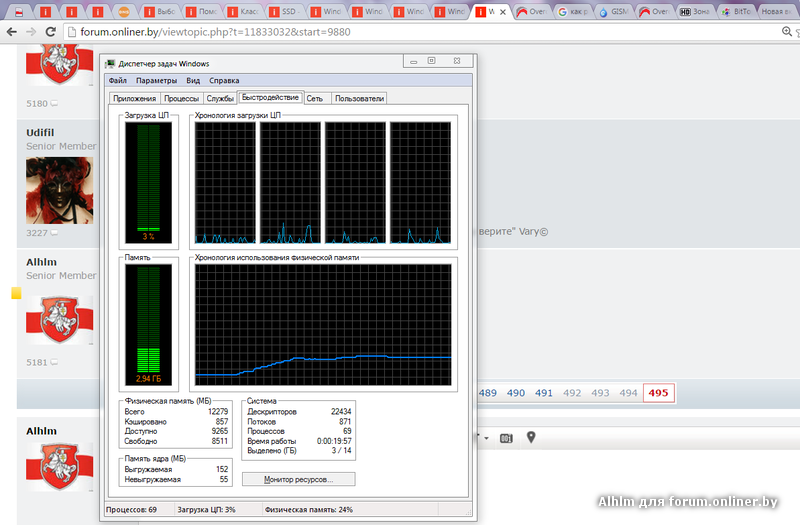Click the counter icon beside the map pin

506,438
